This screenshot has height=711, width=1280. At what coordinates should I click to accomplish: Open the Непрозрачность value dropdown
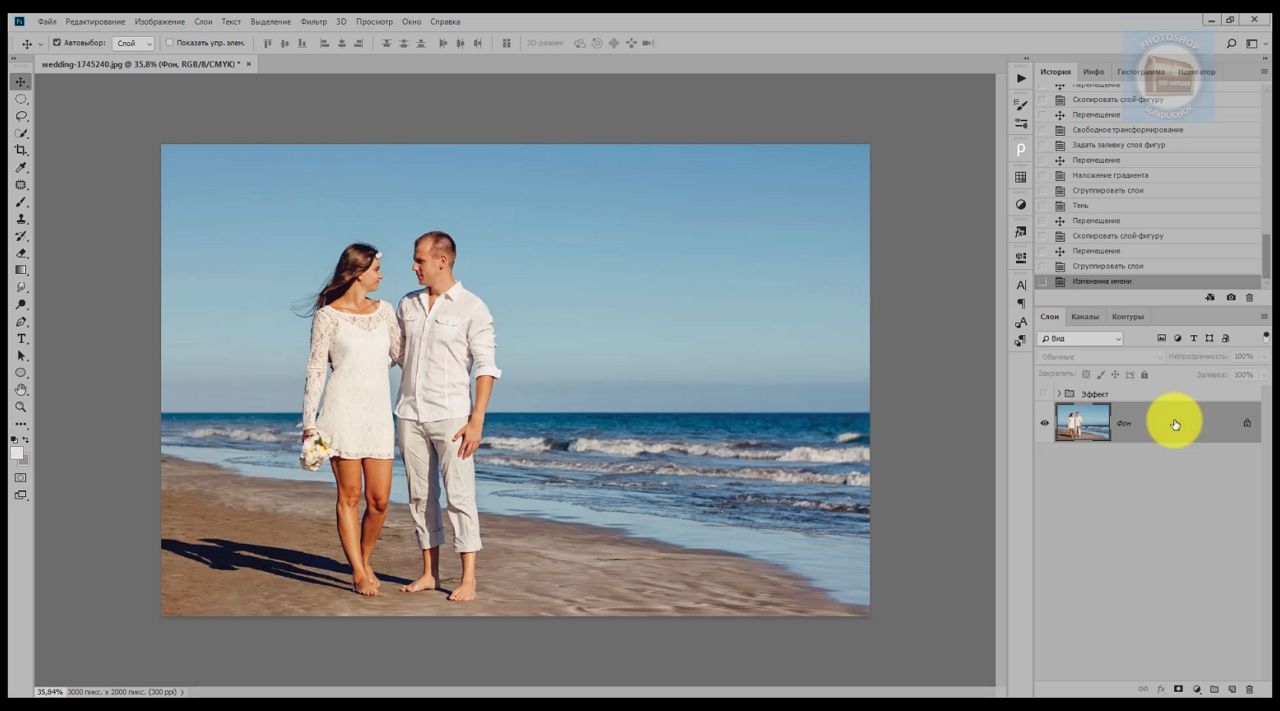click(x=1264, y=356)
